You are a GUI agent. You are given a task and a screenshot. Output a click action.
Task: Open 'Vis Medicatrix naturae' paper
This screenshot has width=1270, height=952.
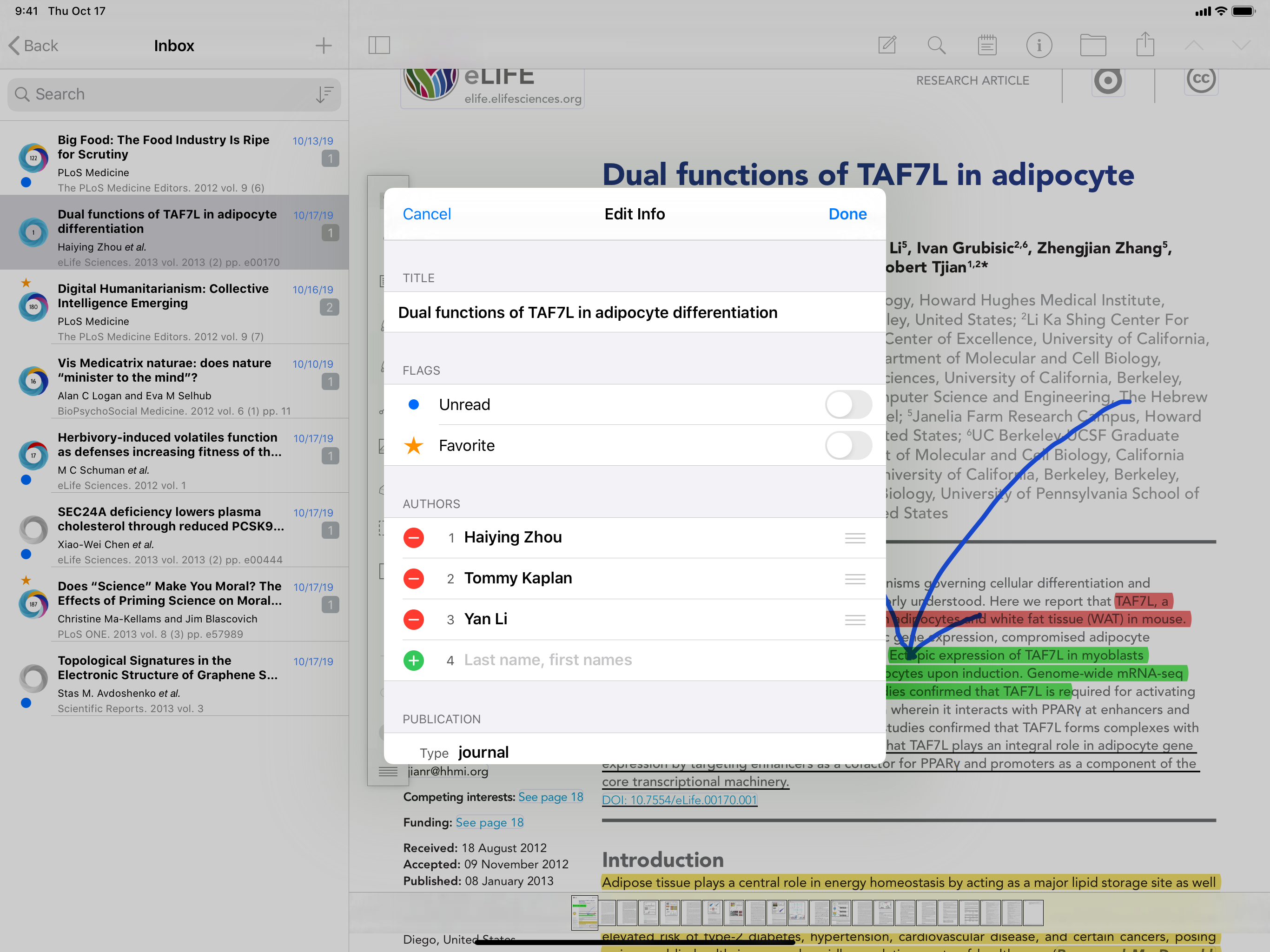click(174, 381)
